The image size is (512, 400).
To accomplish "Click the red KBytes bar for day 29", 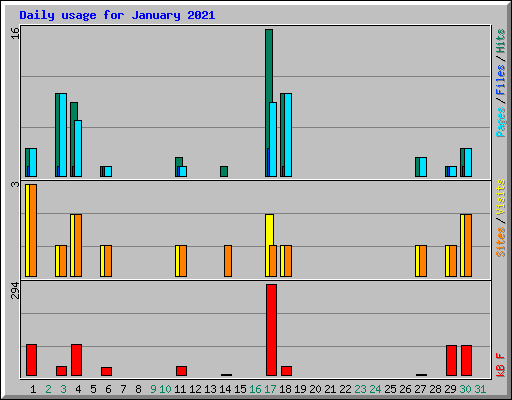I will click(x=451, y=361).
